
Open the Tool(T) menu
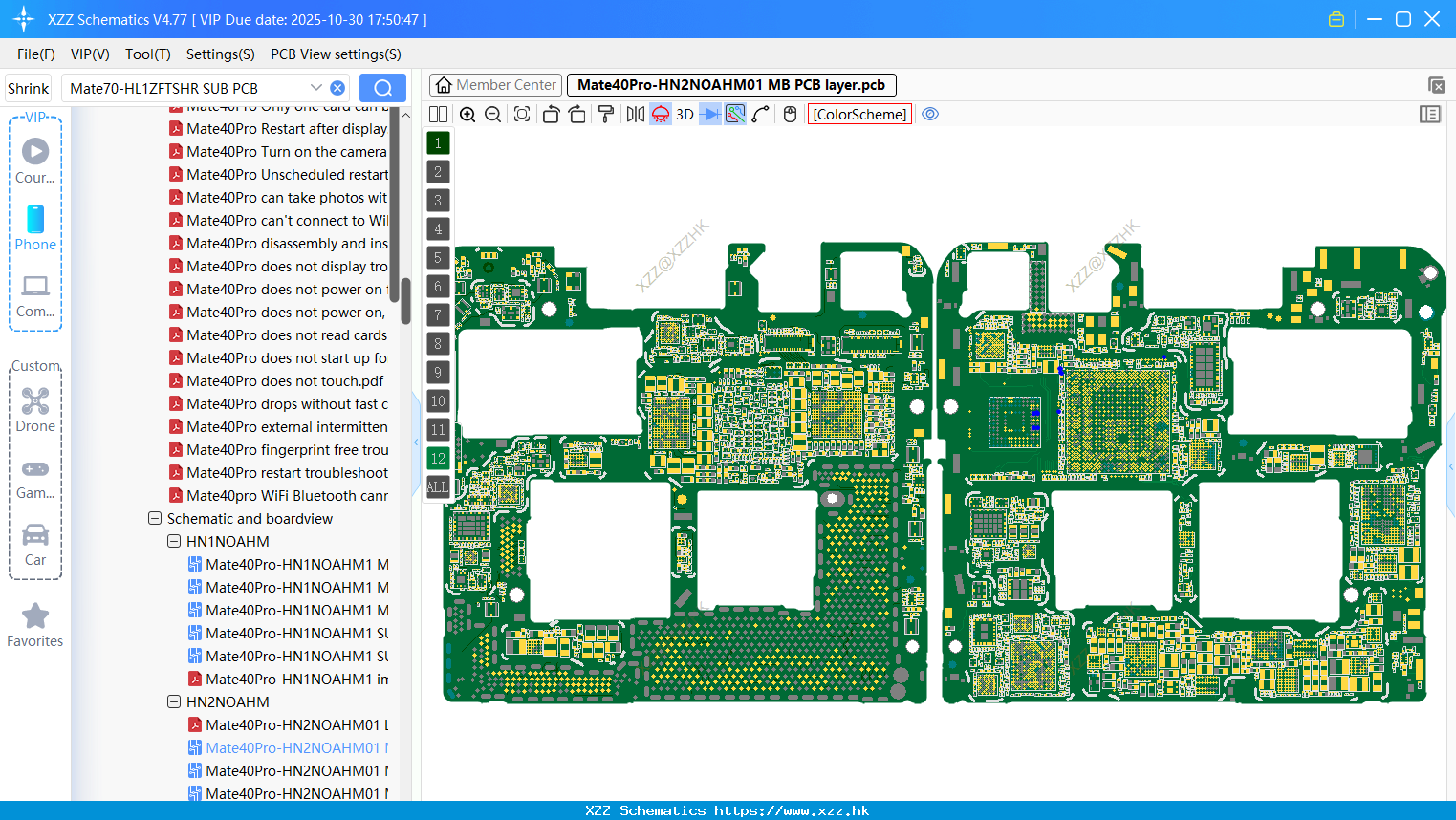point(148,54)
